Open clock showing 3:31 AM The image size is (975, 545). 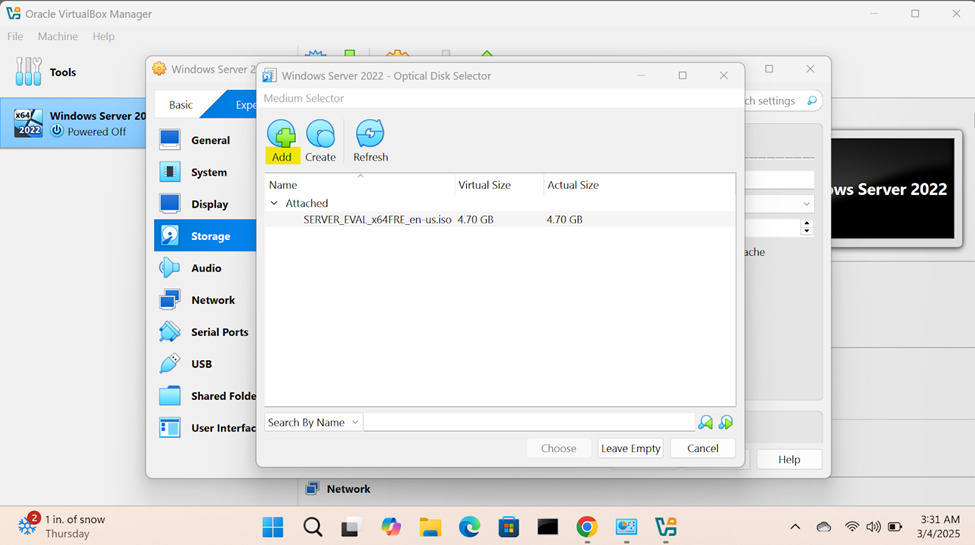(x=939, y=526)
